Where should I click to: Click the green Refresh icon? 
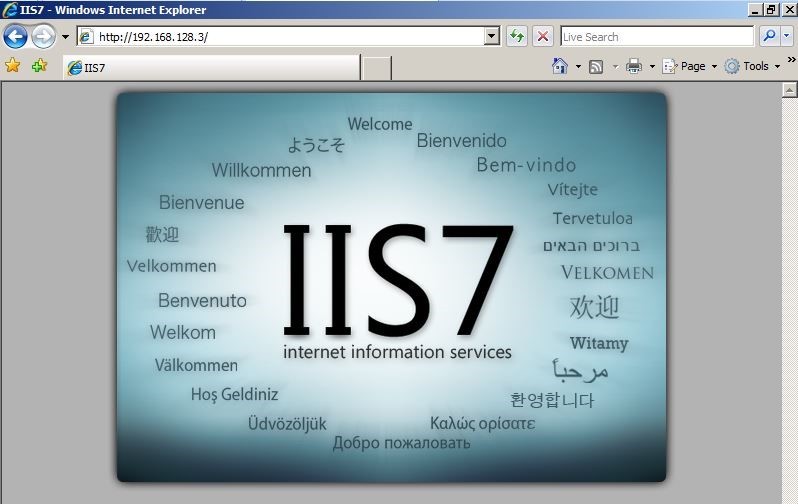pyautogui.click(x=517, y=36)
